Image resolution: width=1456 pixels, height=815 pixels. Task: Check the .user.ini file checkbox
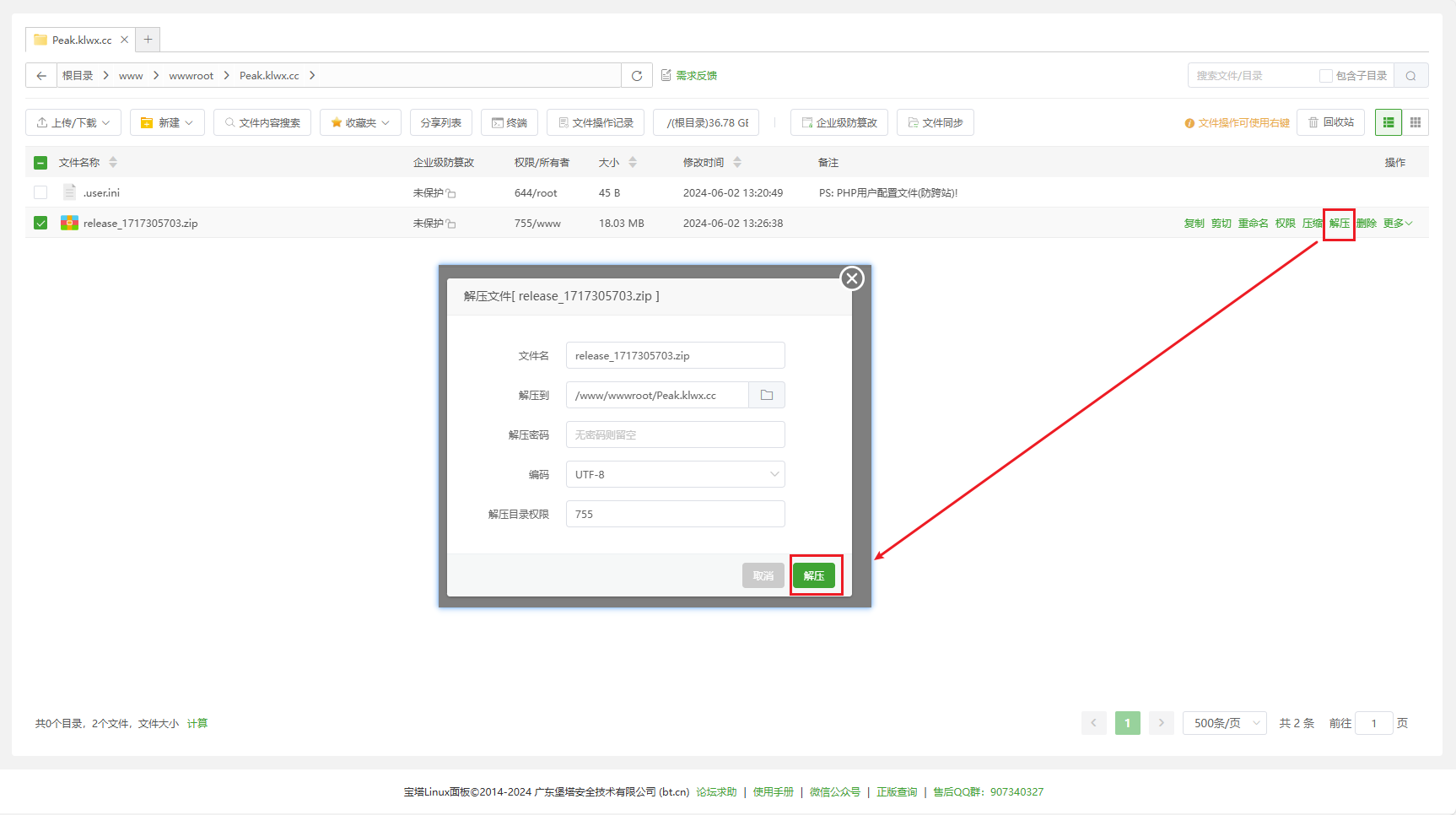40,192
